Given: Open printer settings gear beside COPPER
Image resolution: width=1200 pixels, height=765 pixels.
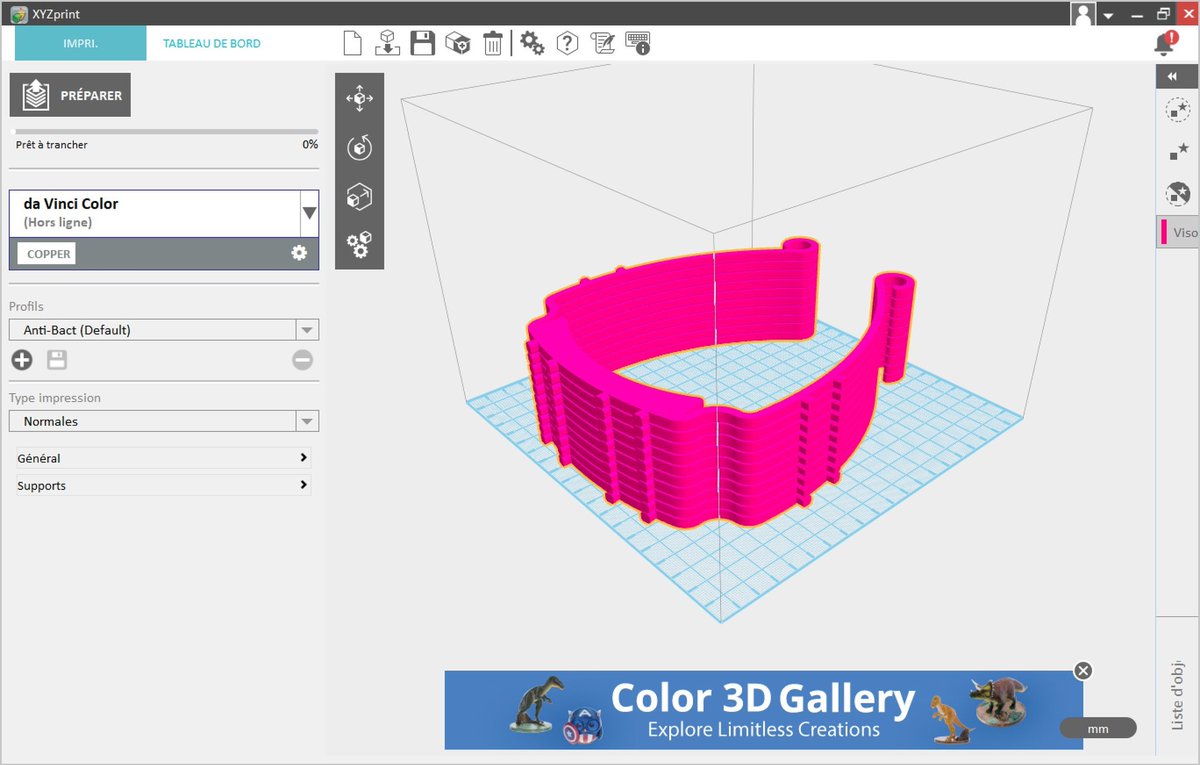Looking at the screenshot, I should (x=298, y=253).
